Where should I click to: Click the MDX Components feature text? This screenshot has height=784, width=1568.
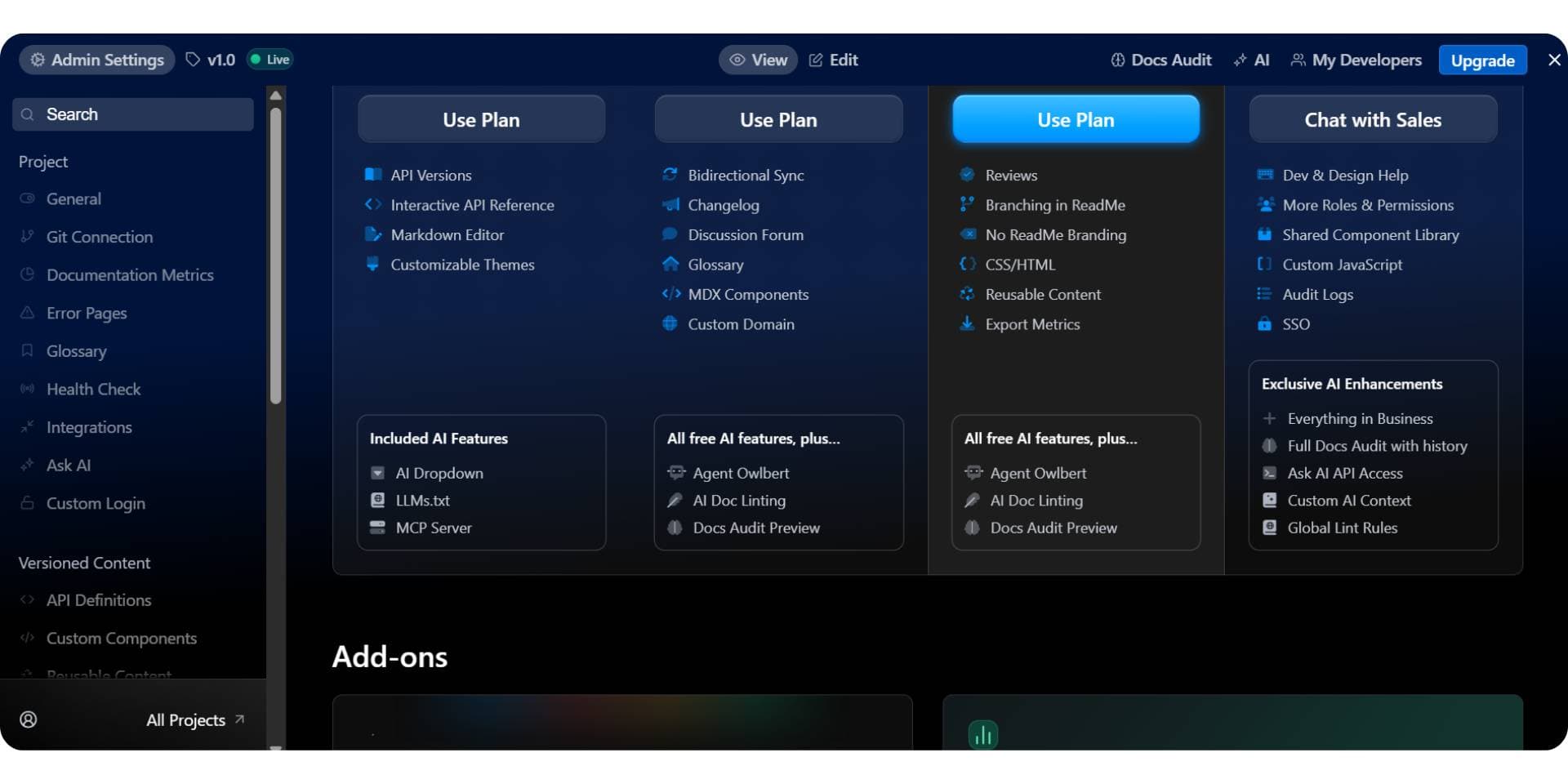[x=748, y=294]
